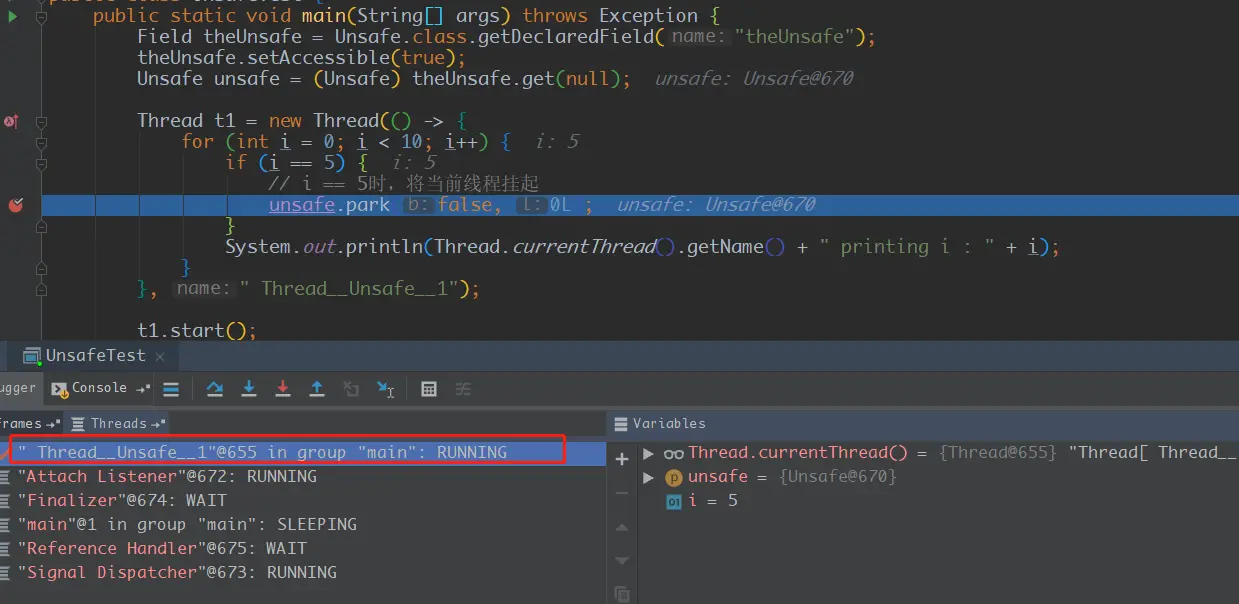Click the Step Over icon
Screen dimensions: 1239x604
click(x=214, y=389)
